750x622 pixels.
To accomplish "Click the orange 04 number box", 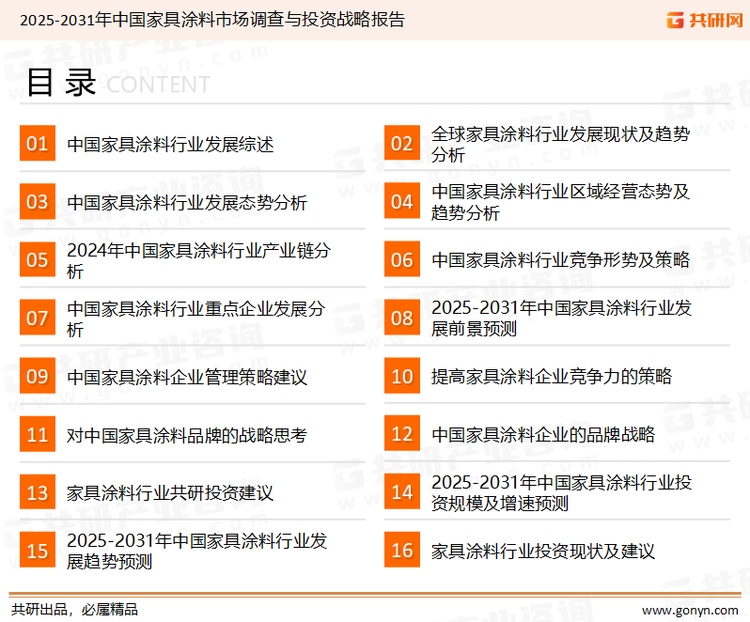I will [402, 201].
